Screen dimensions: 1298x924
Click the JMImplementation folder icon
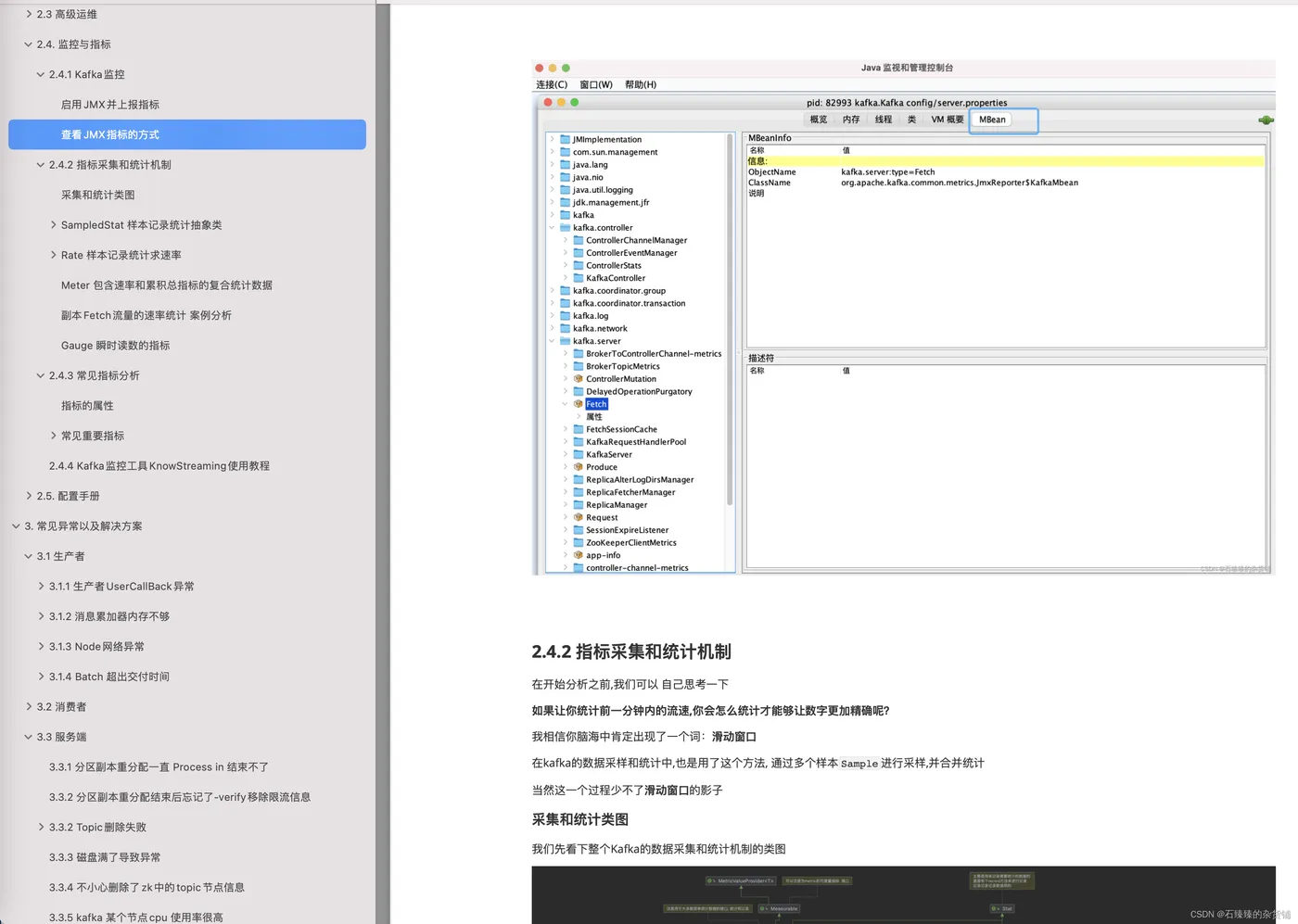pyautogui.click(x=566, y=139)
